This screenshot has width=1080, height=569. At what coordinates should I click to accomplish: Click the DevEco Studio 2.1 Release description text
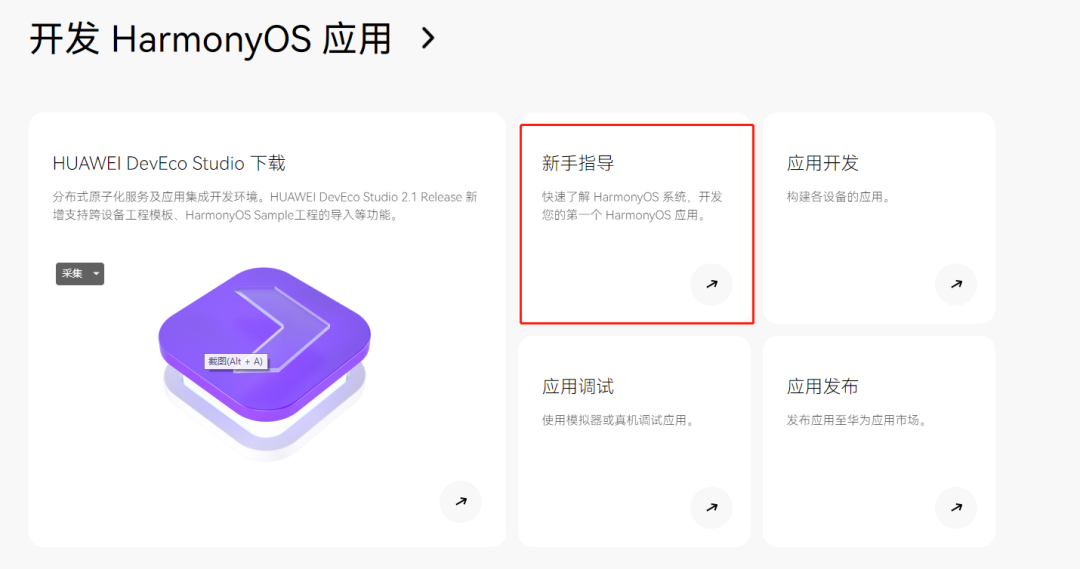(x=265, y=206)
